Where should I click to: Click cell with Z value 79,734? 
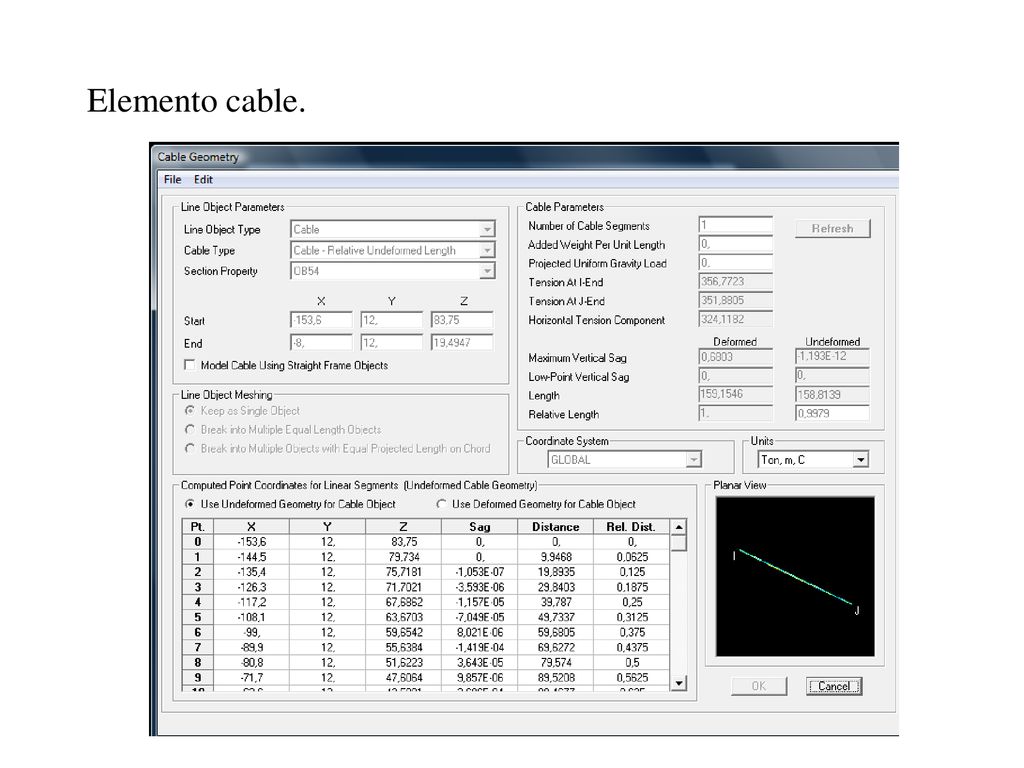[404, 557]
